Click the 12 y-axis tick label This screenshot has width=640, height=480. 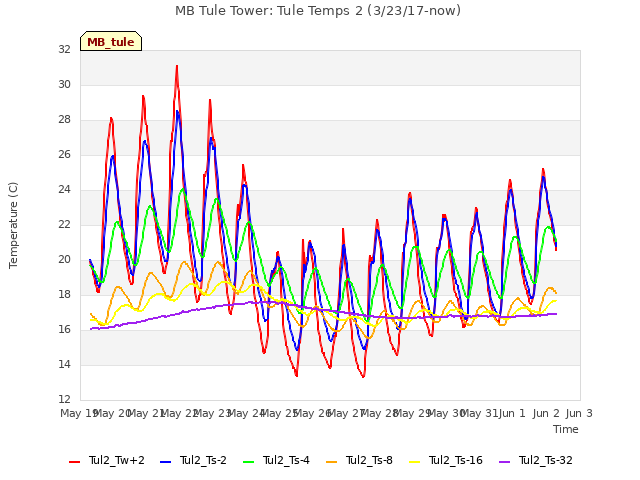click(64, 399)
